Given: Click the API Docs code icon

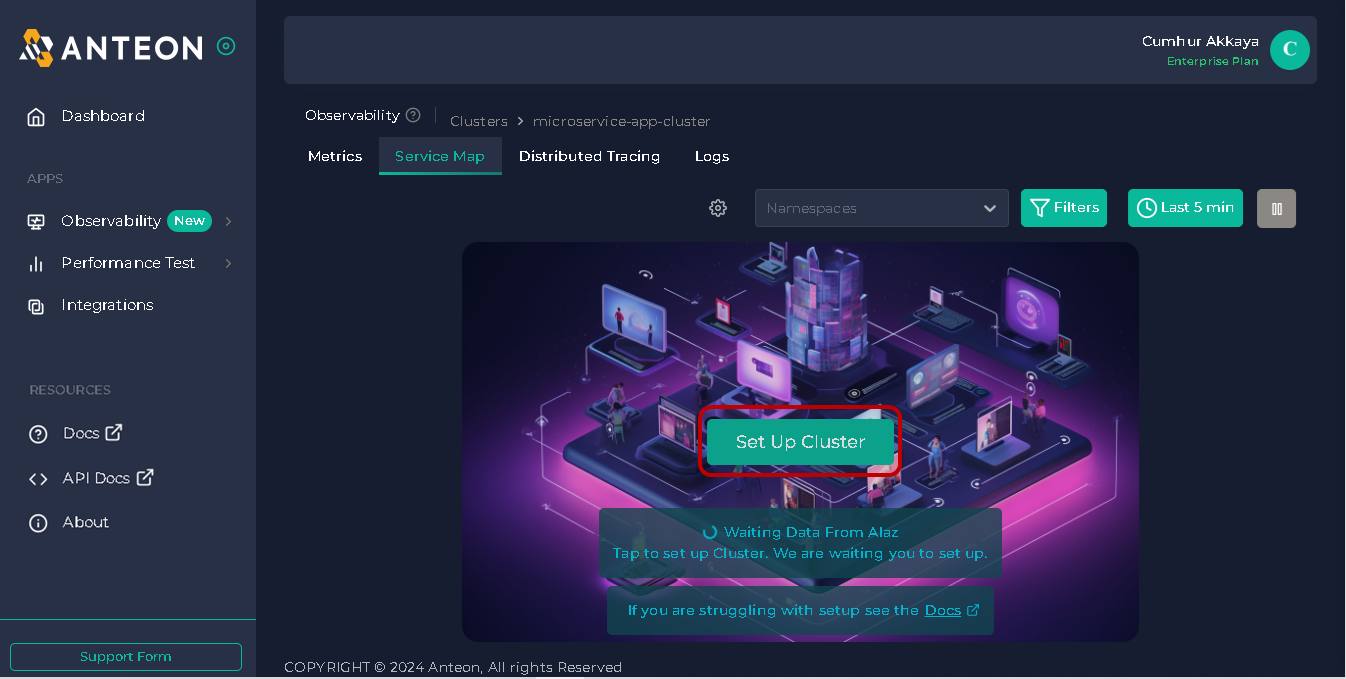Looking at the screenshot, I should (38, 479).
